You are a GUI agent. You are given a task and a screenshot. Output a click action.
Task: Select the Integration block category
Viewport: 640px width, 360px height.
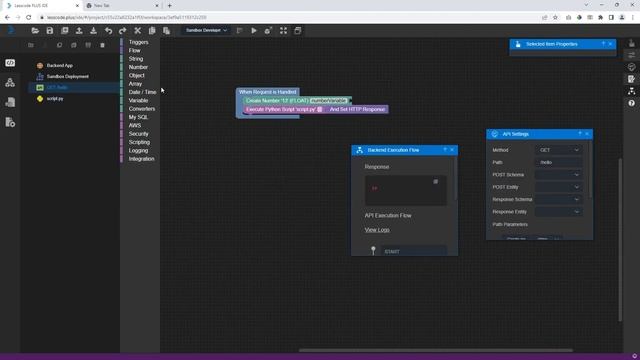pyautogui.click(x=141, y=159)
